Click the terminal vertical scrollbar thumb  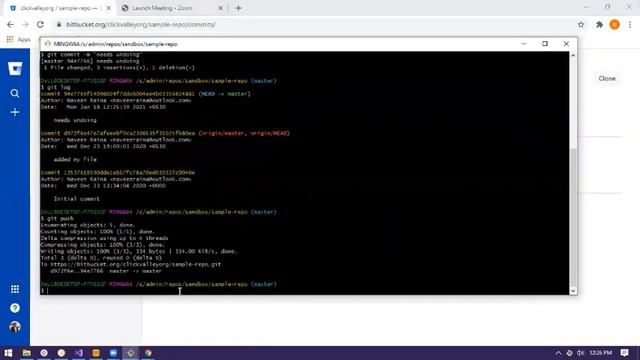point(573,218)
